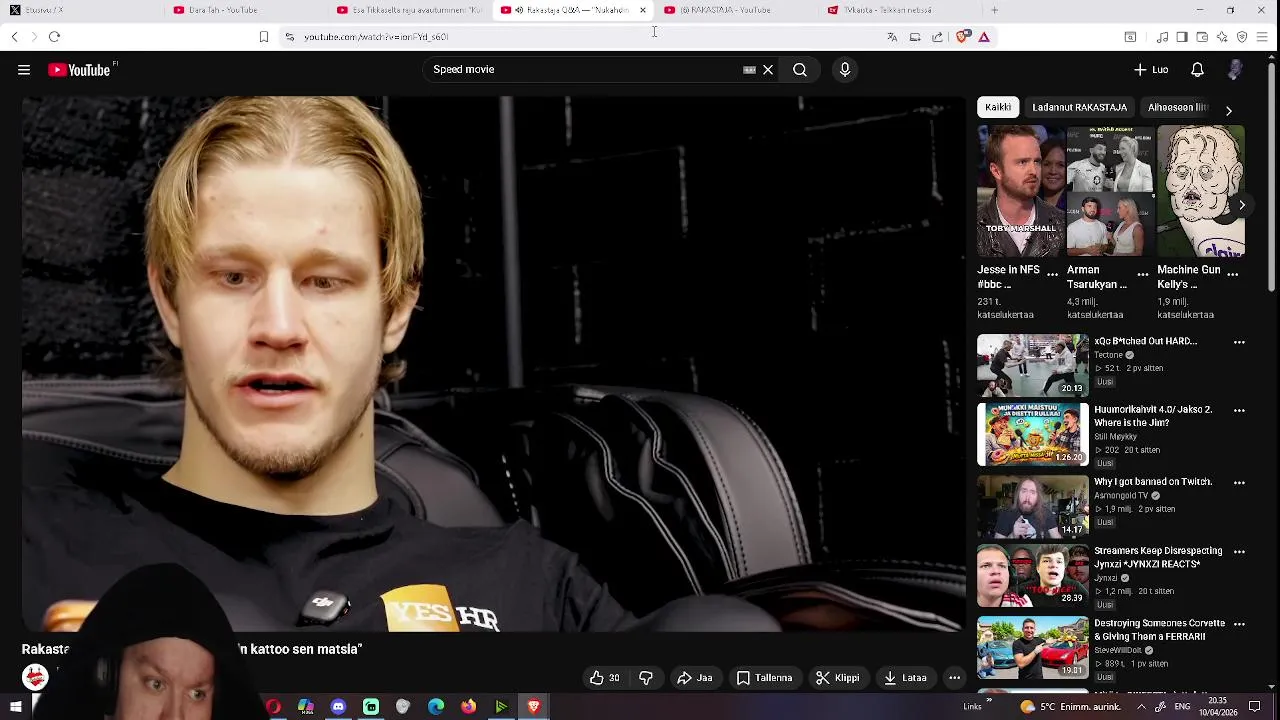Screen dimensions: 1280x720
Task: Advance the Shorts shelf with the arrow
Action: [1241, 204]
